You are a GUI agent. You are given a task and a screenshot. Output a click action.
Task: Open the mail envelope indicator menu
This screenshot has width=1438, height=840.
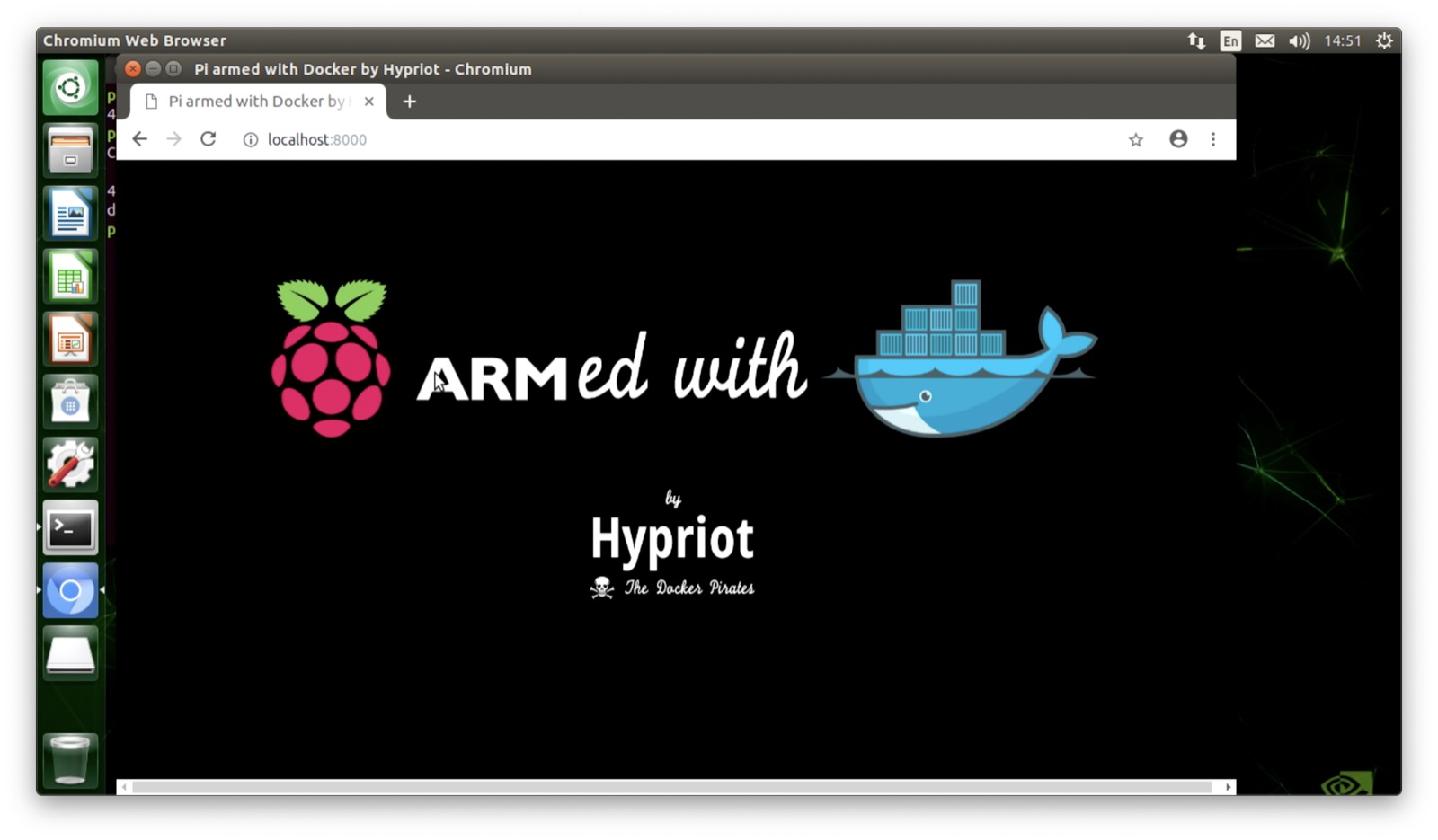pyautogui.click(x=1265, y=40)
